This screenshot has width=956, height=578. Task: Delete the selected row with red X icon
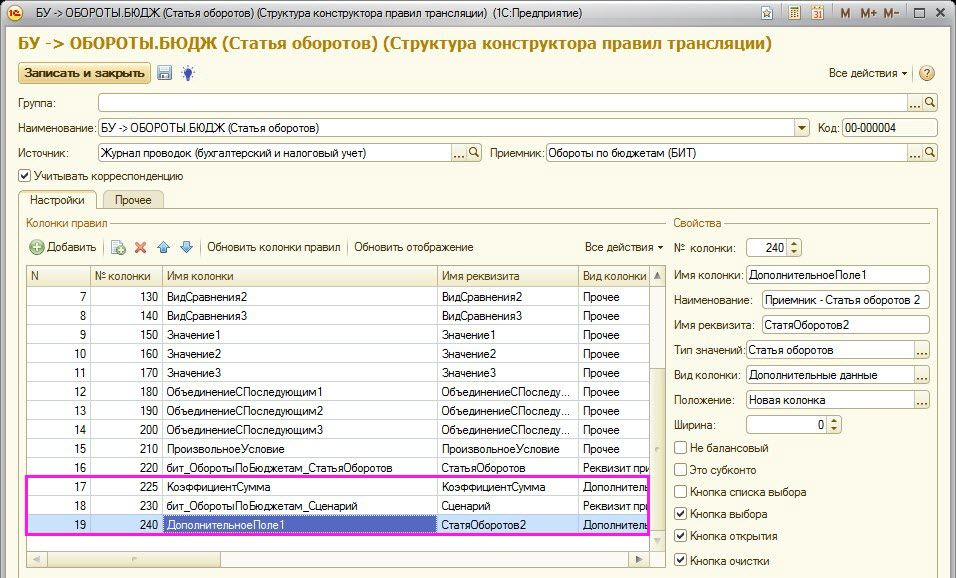(140, 247)
